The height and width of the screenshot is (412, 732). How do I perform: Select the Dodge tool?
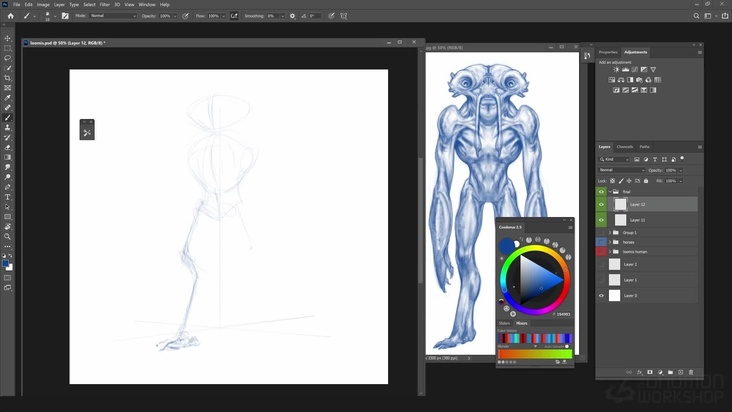(x=7, y=177)
